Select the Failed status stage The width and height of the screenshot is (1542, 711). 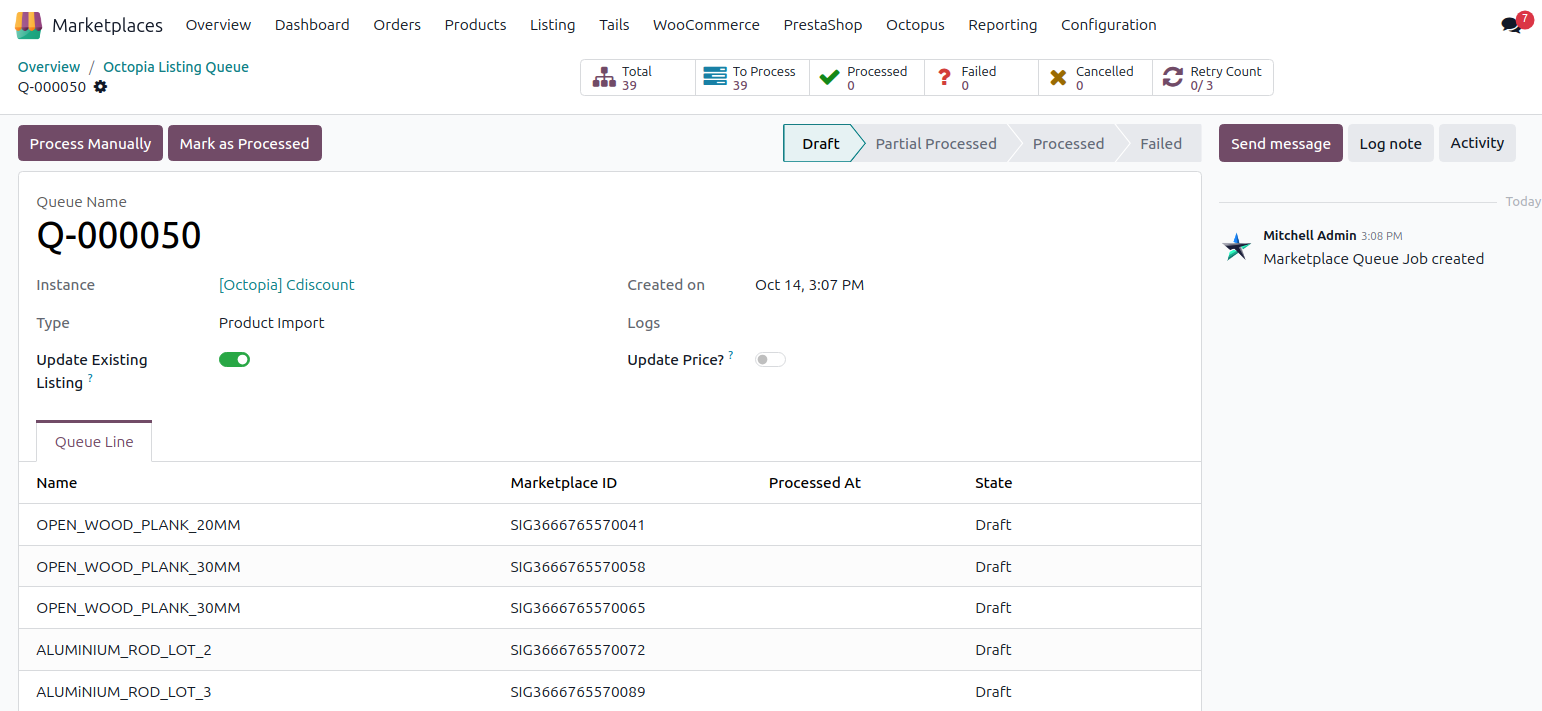(x=1161, y=143)
